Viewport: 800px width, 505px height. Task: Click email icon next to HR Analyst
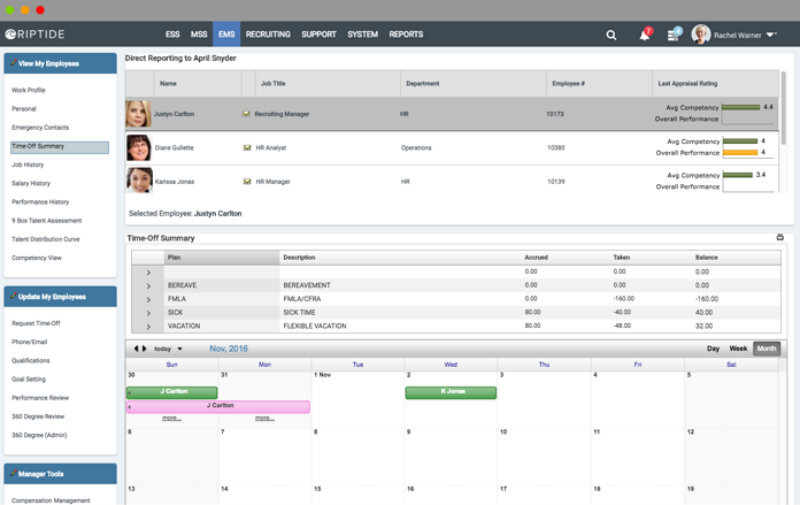(x=247, y=148)
